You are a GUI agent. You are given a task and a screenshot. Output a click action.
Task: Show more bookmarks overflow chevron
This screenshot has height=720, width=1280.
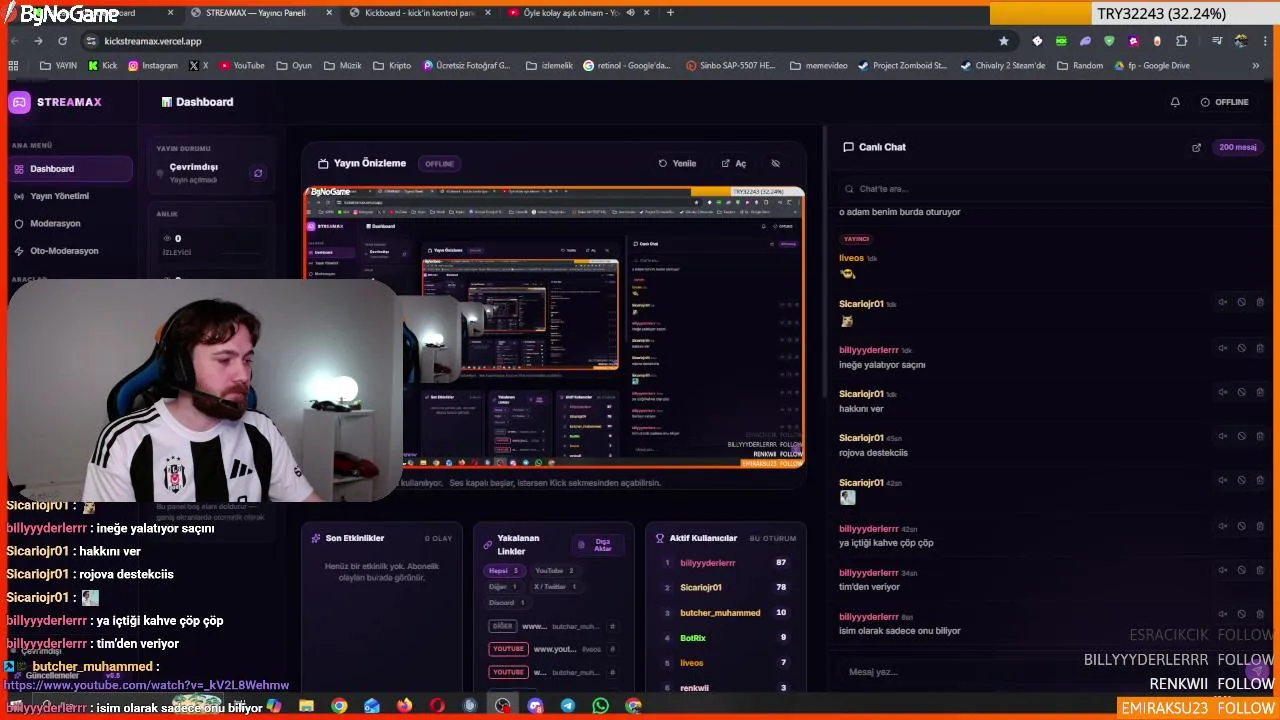tap(1256, 66)
